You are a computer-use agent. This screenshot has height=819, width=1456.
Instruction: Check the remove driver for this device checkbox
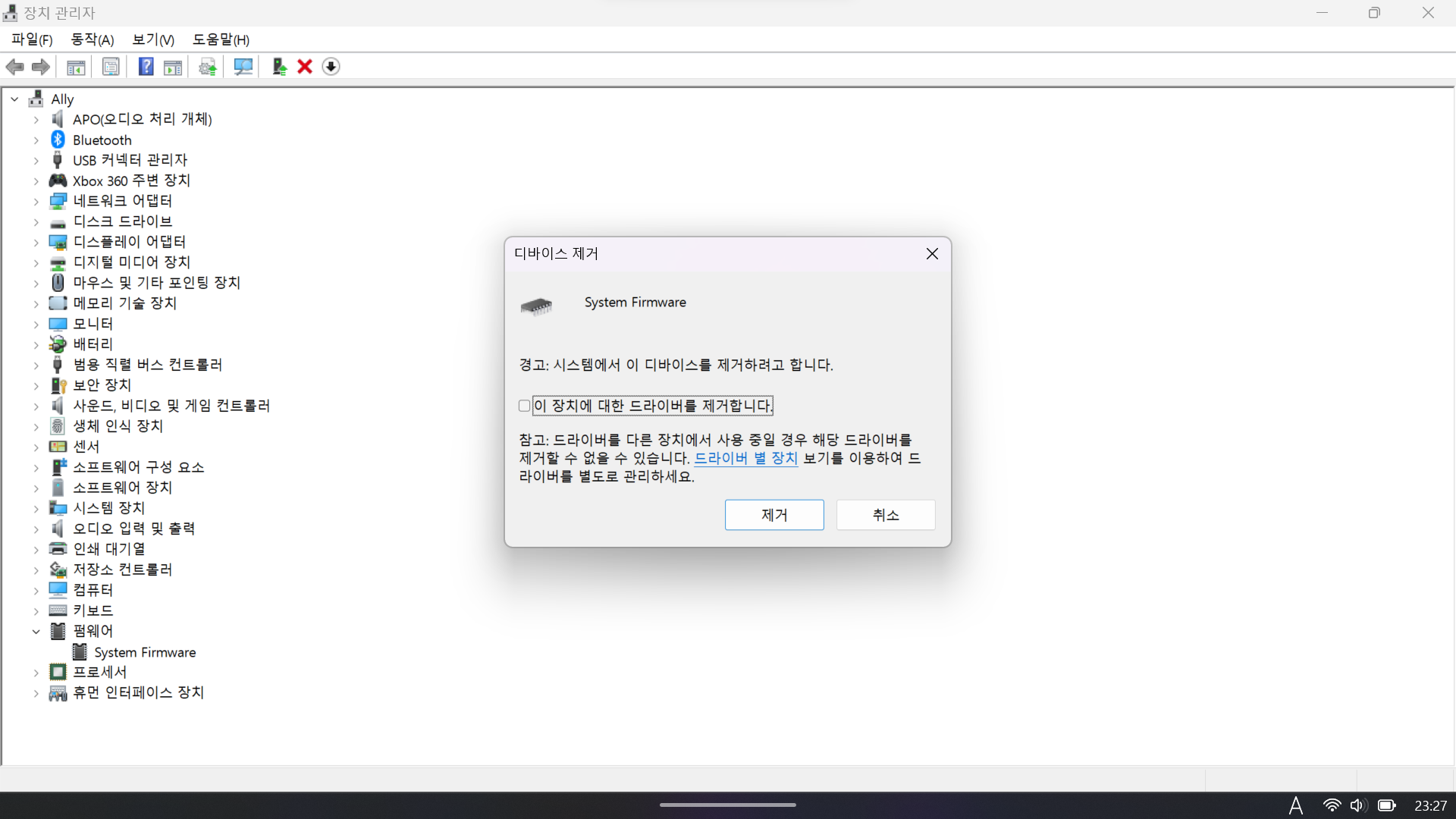pos(524,406)
